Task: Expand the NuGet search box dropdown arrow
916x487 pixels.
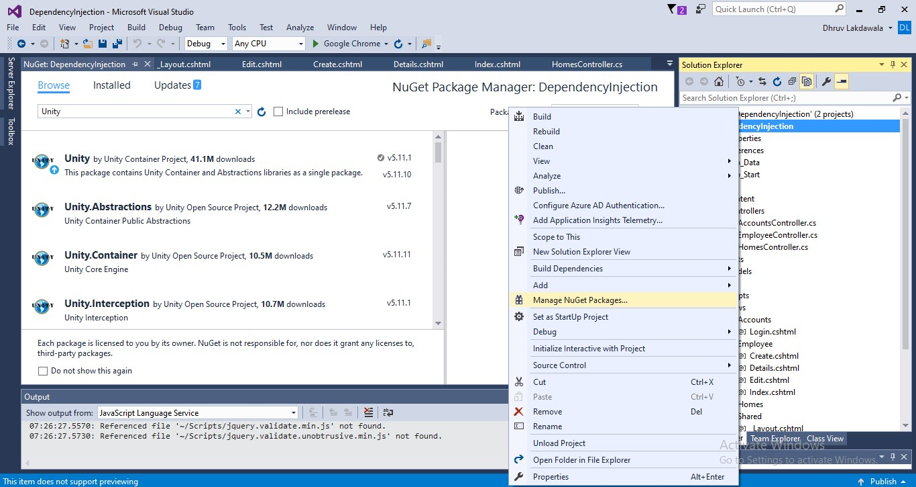Action: (248, 112)
